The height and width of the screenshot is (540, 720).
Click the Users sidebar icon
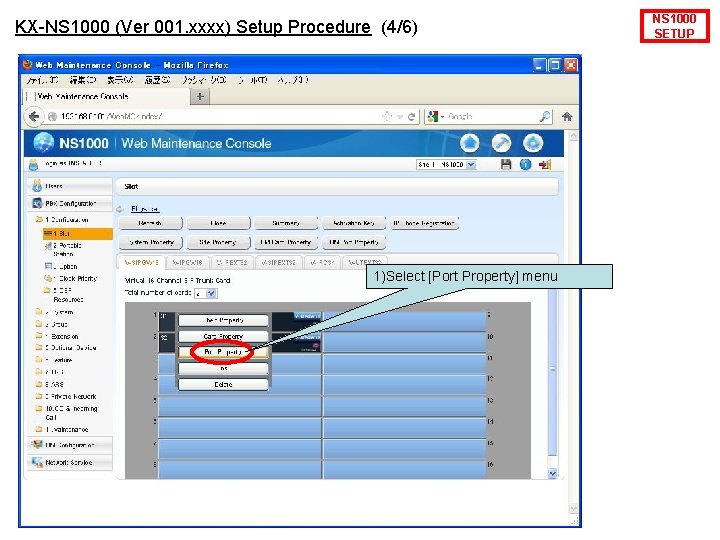[37, 186]
